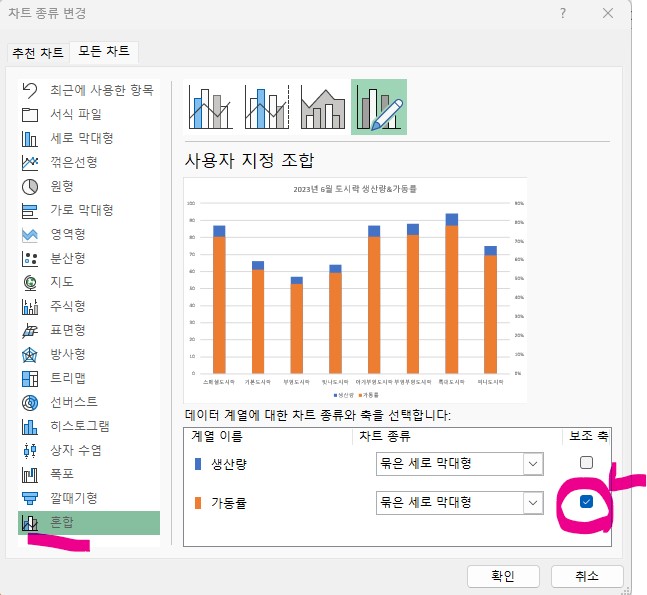Screen dimensions: 647x595
Task: Select the area chart icon (영역형)
Action: click(x=30, y=234)
